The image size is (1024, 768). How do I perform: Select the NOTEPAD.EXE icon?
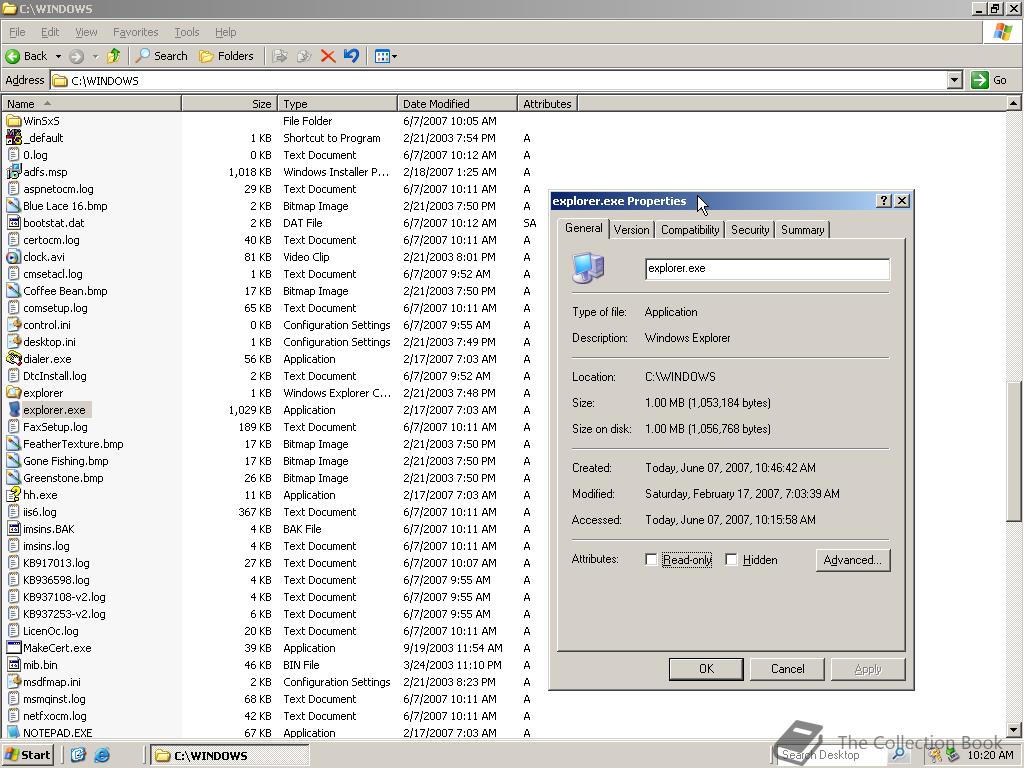(14, 732)
